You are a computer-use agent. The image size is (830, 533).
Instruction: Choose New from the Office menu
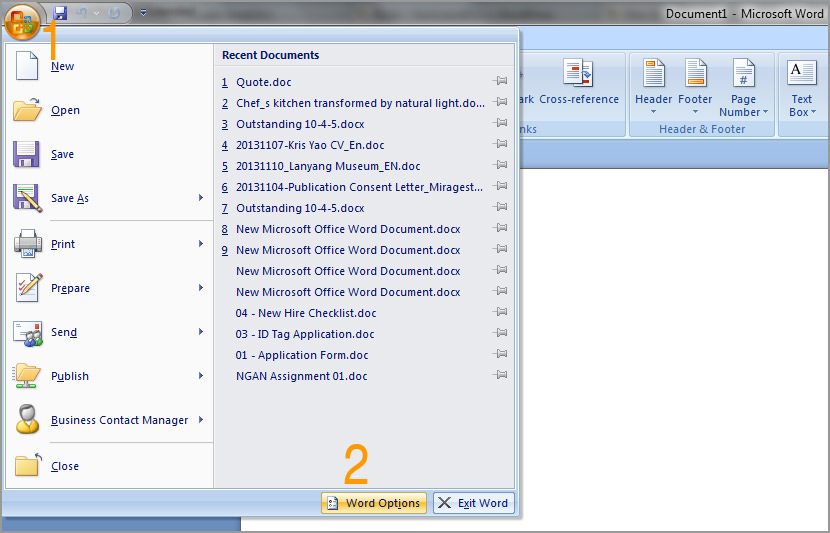click(x=109, y=66)
